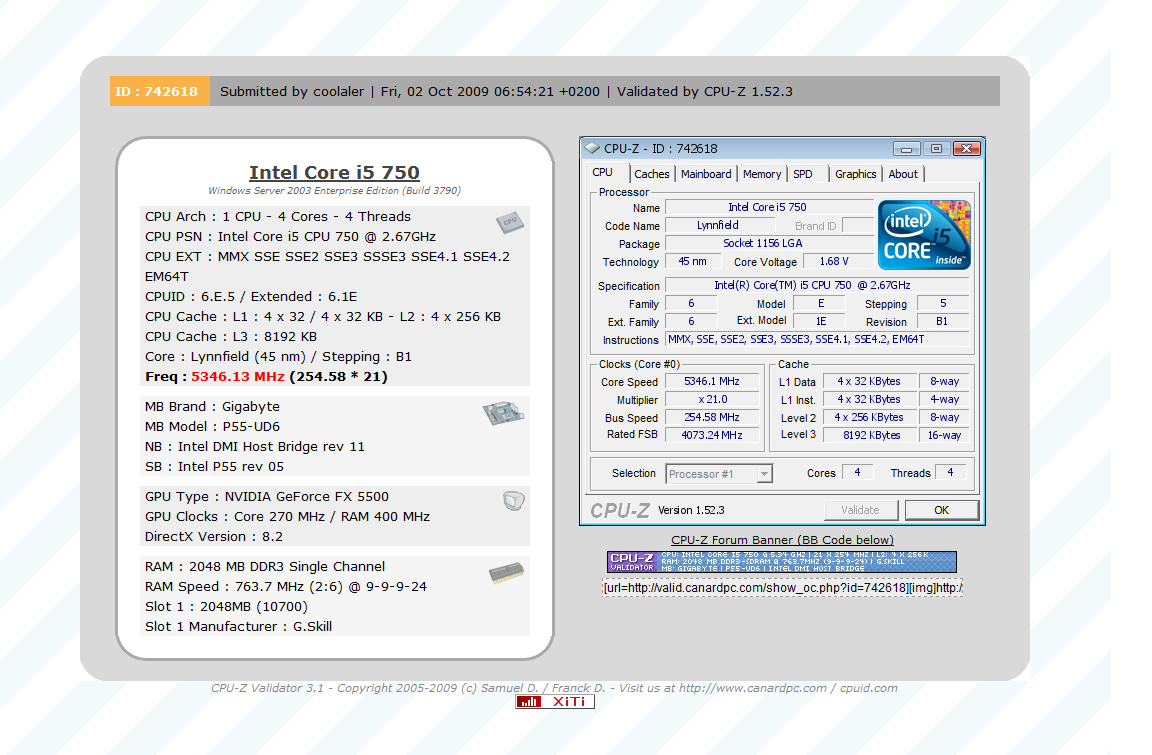Click the CPU chip icon in the specs panel
Screen dimensions: 1152x755
point(510,222)
